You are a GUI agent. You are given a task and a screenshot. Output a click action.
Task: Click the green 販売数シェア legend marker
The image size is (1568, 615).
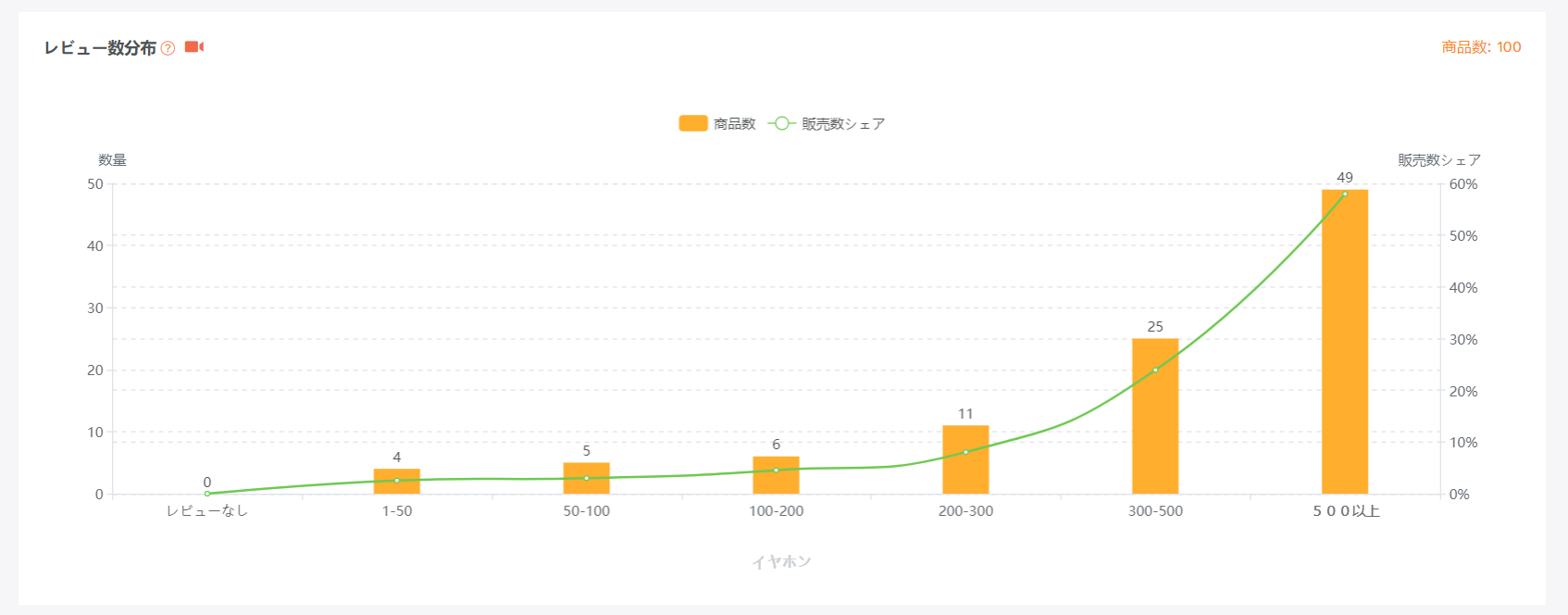(781, 123)
